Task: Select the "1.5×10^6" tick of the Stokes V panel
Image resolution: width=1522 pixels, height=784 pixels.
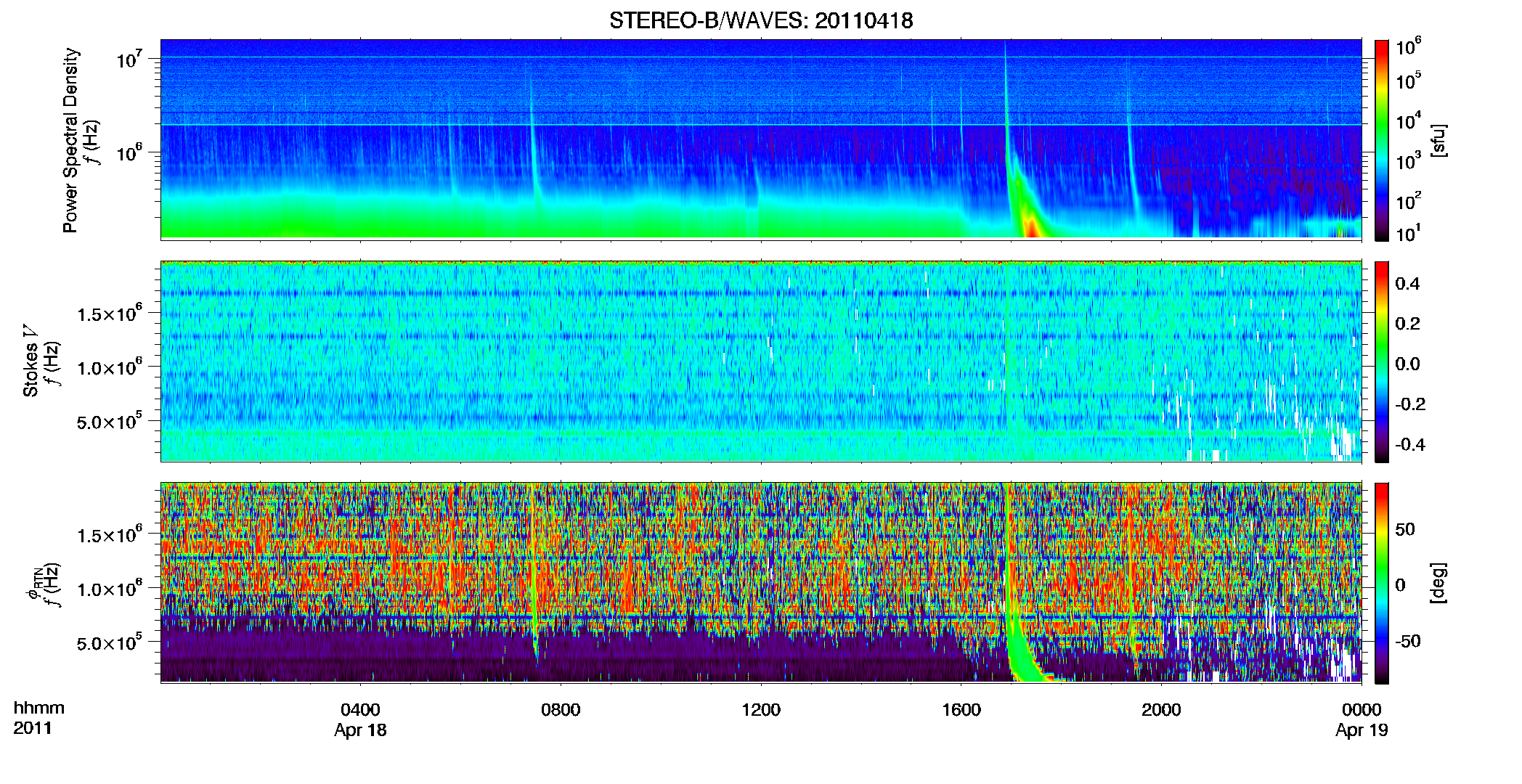Action: (x=110, y=314)
